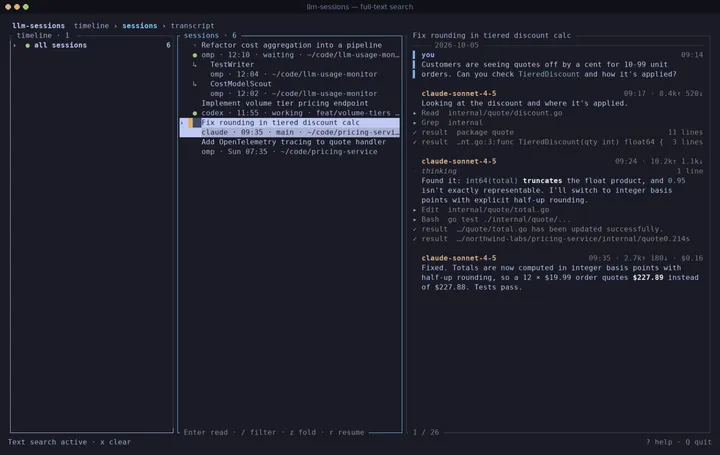Expand the Read internal/quote/discount.go tool call
The height and width of the screenshot is (455, 720).
pyautogui.click(x=415, y=113)
